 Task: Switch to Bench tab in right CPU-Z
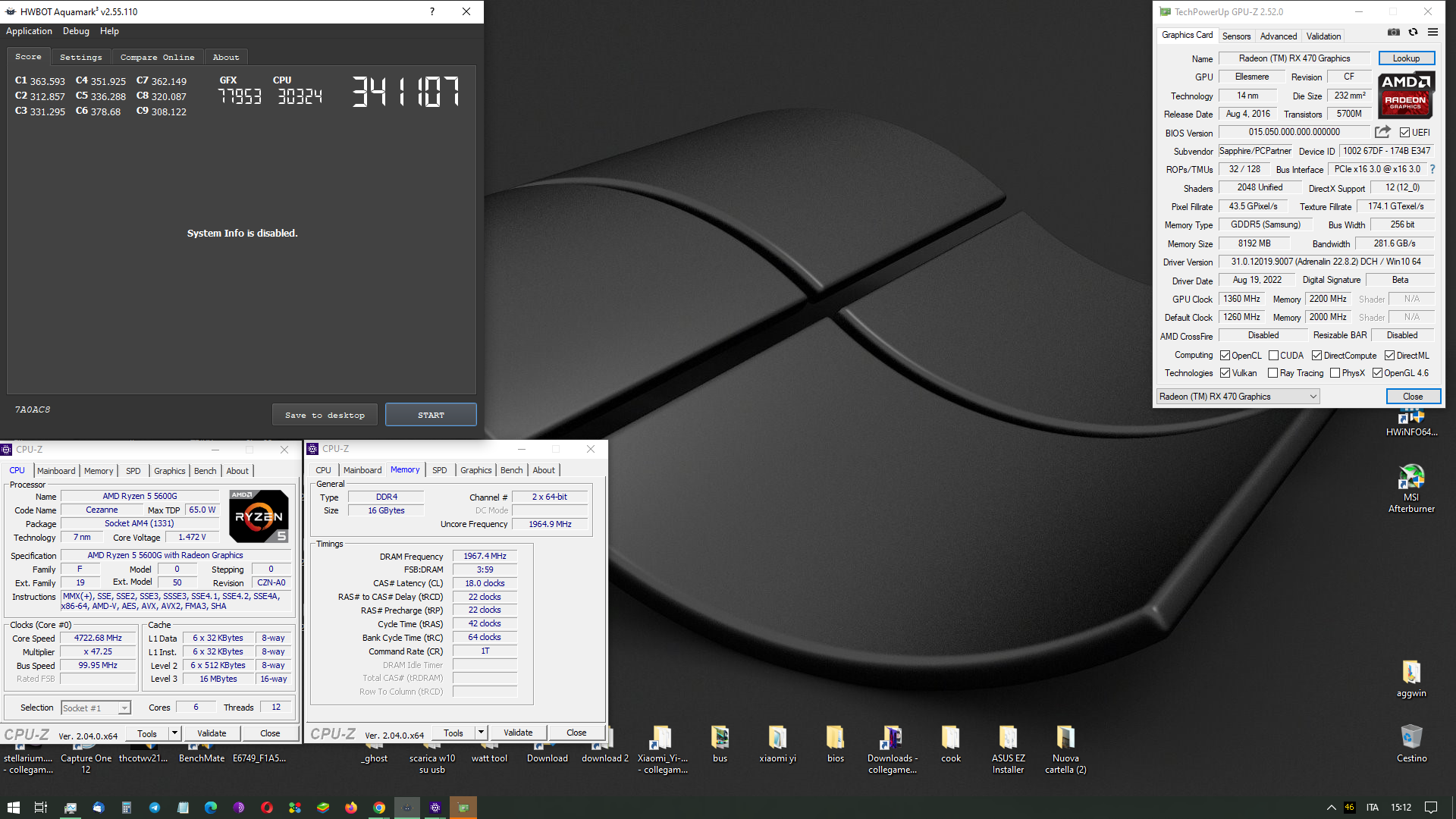pyautogui.click(x=511, y=470)
